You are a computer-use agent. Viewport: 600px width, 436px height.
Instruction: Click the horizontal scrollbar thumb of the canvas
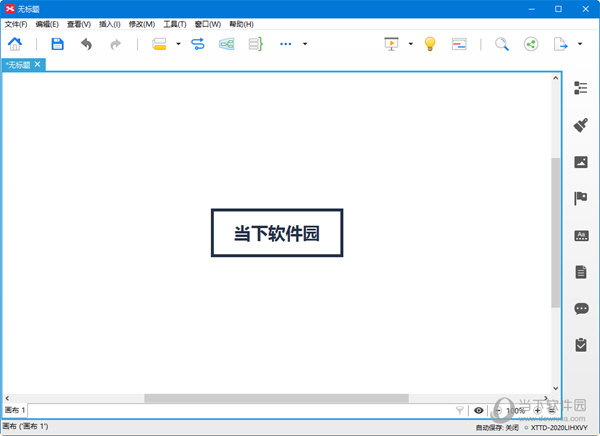coord(276,398)
